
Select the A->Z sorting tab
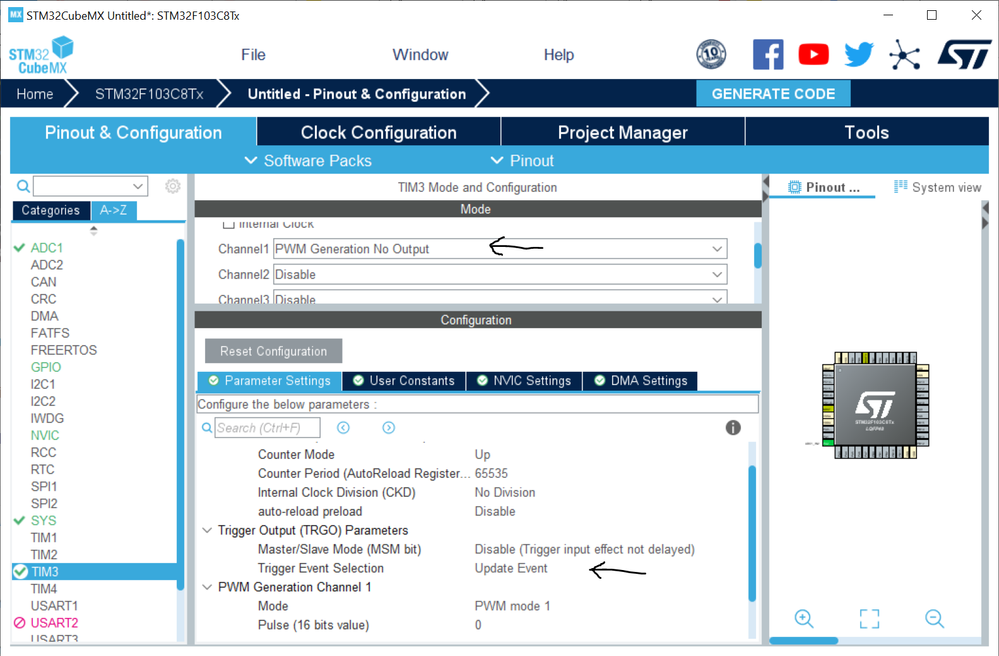[x=113, y=210]
